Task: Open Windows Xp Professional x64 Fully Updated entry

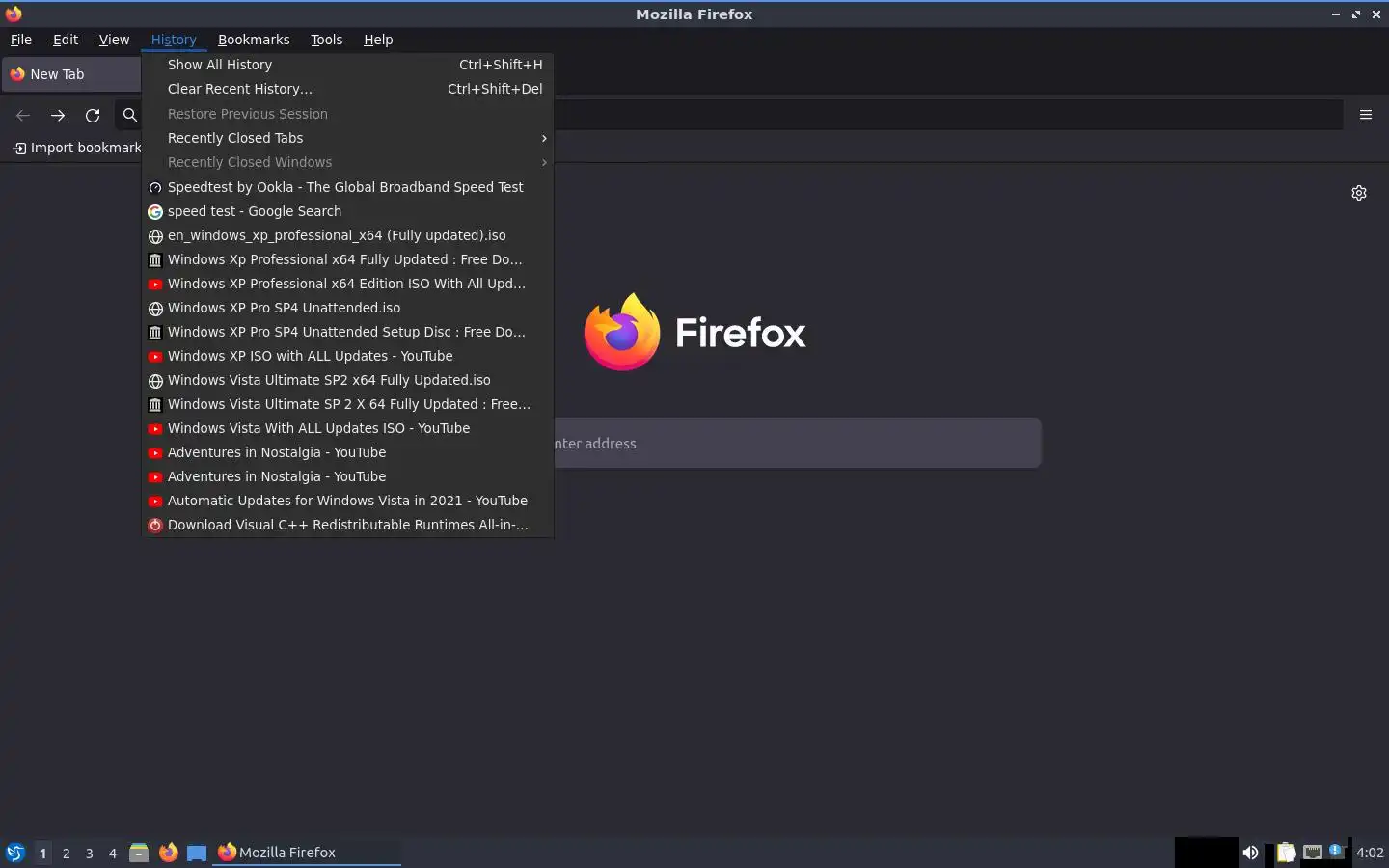Action: 347,259
